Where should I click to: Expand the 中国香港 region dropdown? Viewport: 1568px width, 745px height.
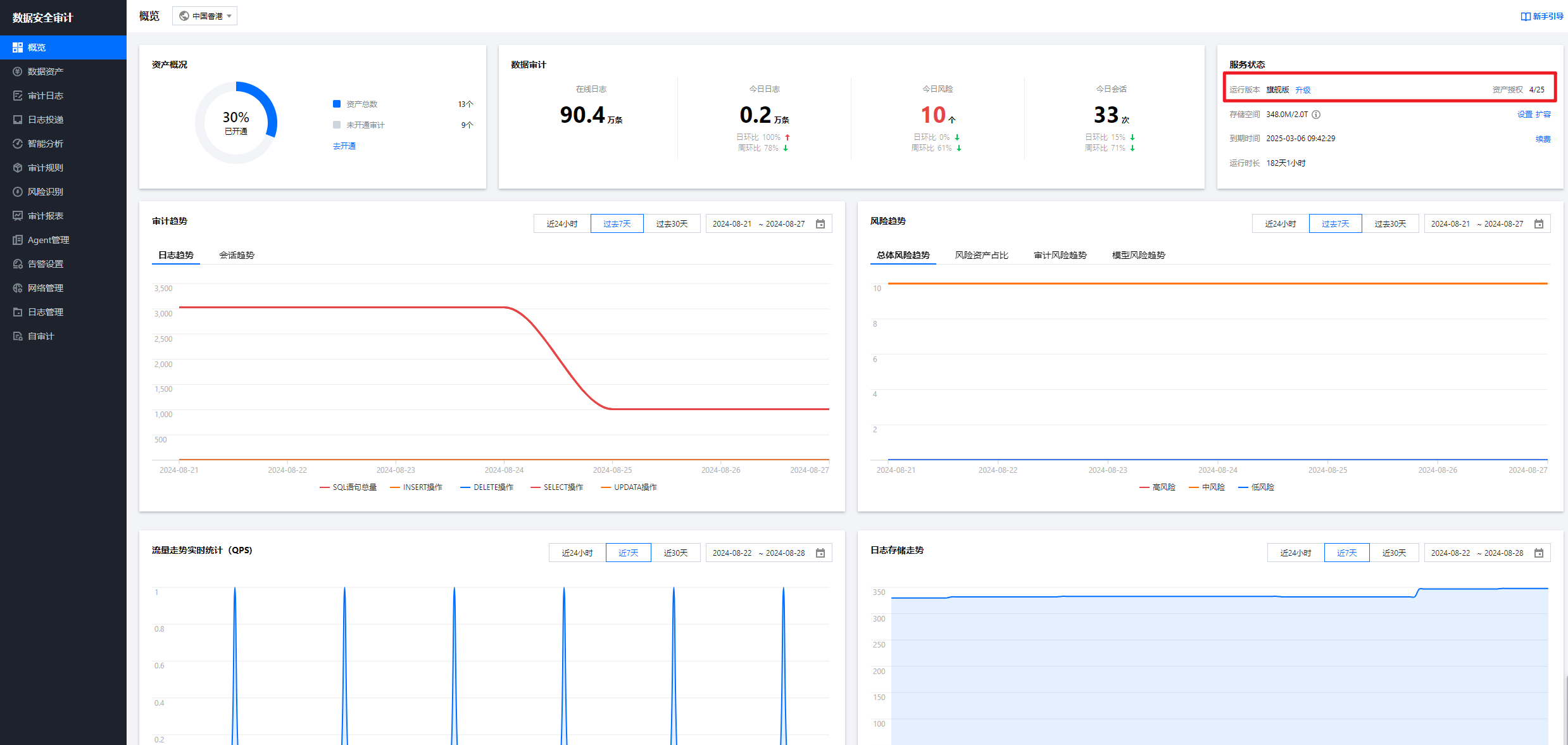(x=205, y=16)
